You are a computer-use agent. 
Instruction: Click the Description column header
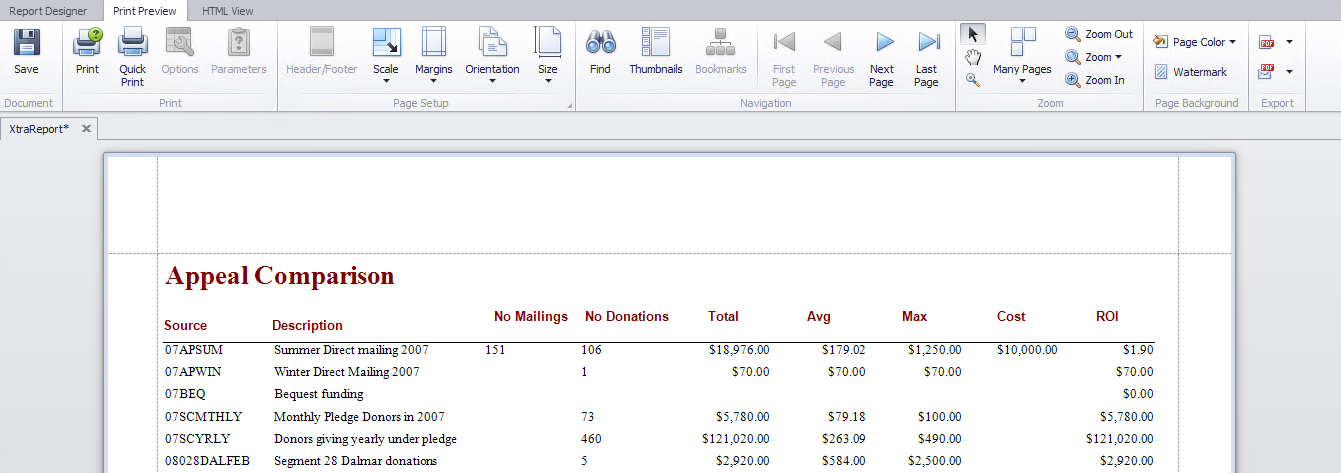coord(307,325)
